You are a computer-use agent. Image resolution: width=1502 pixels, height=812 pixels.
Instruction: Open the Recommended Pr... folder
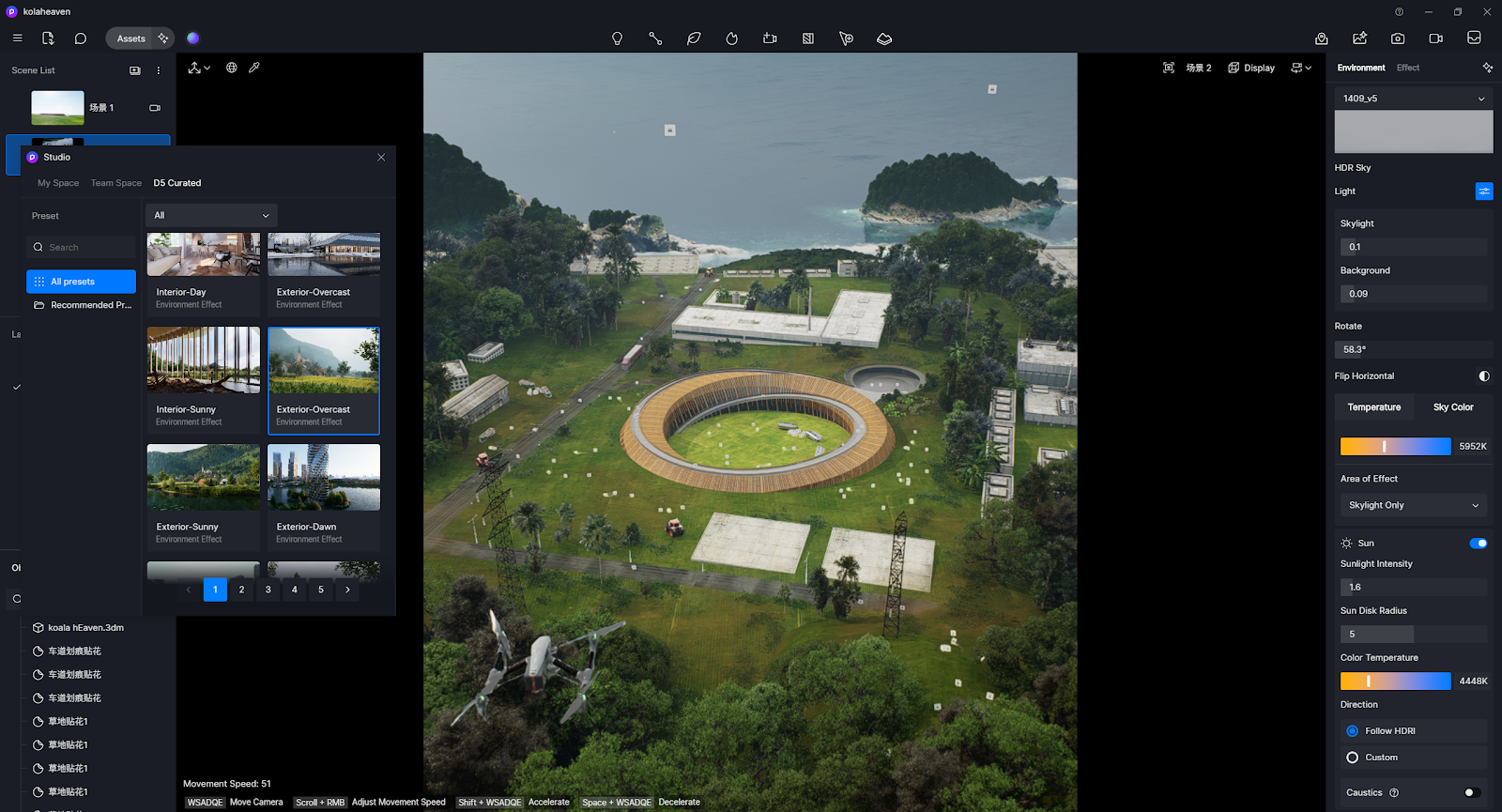click(81, 305)
